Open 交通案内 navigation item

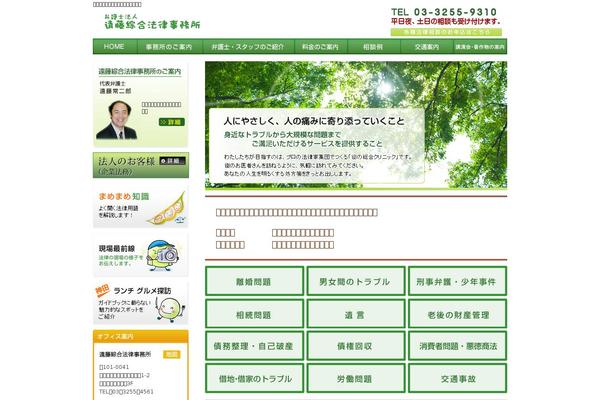pyautogui.click(x=427, y=46)
